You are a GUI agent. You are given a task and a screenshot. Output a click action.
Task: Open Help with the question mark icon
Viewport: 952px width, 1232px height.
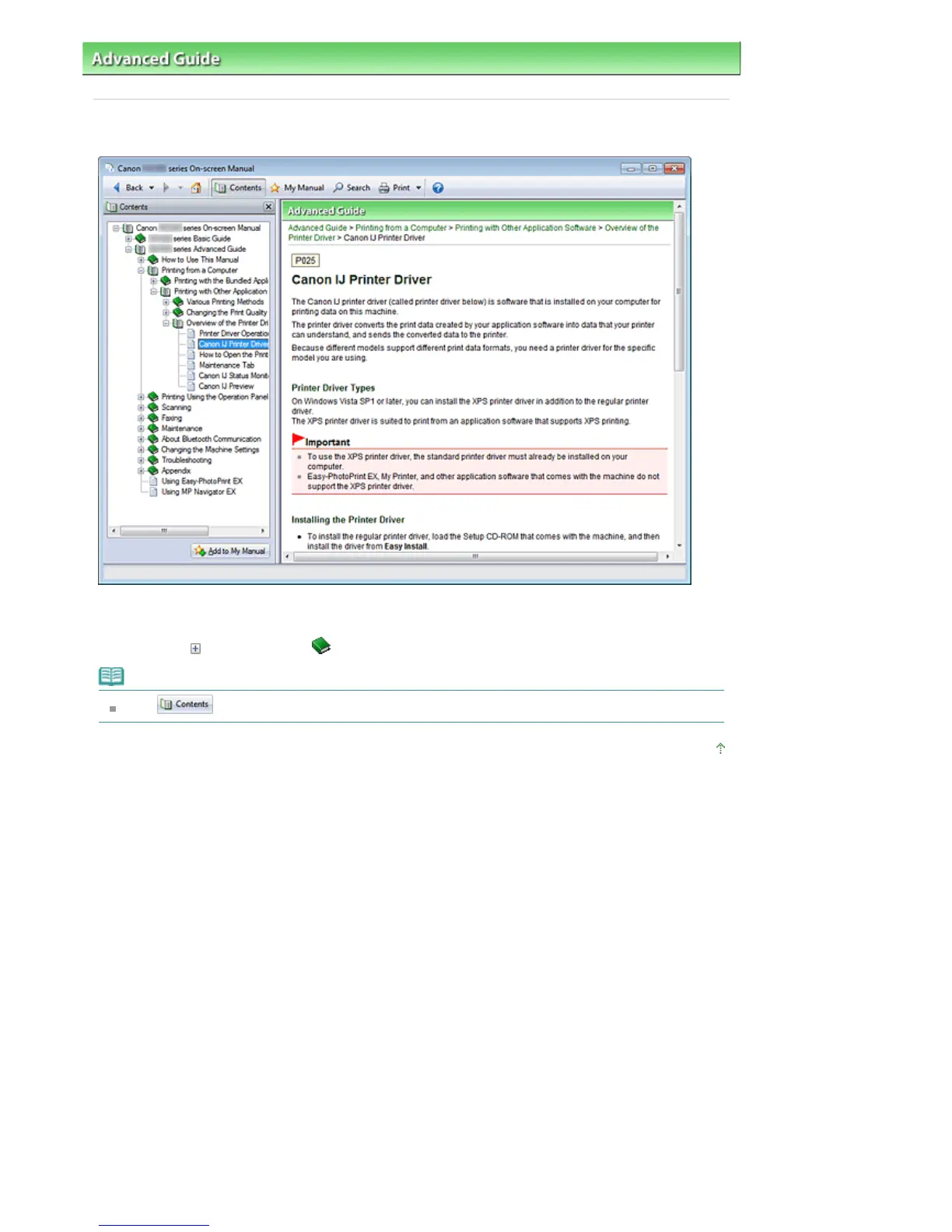(x=438, y=187)
